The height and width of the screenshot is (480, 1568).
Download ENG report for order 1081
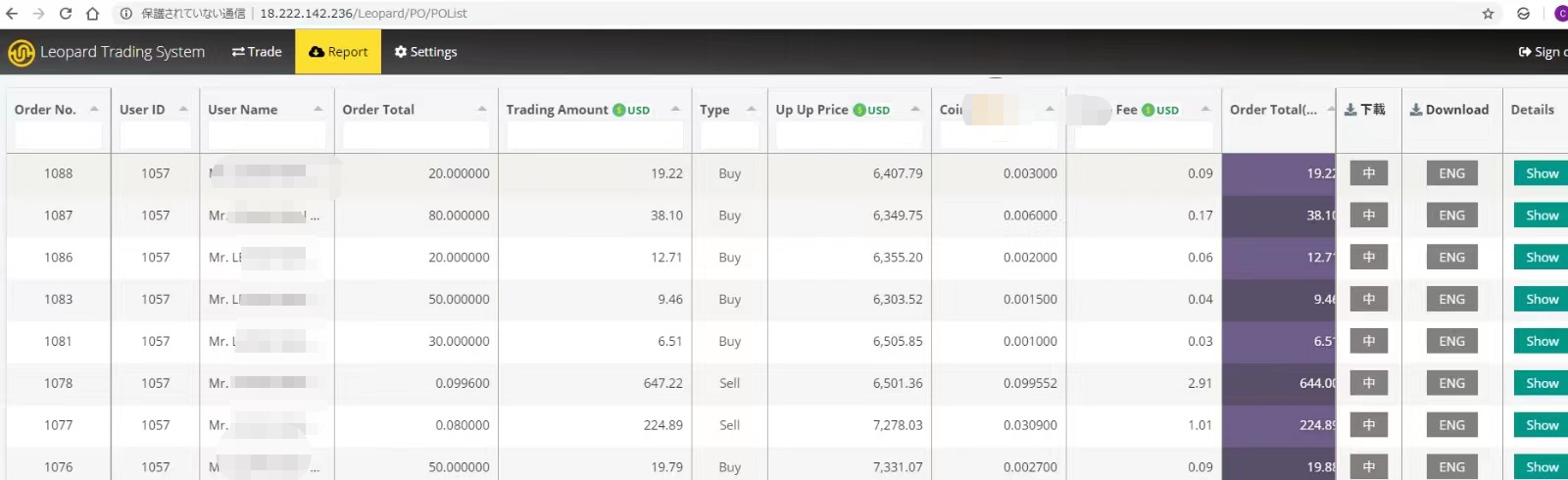(1451, 342)
